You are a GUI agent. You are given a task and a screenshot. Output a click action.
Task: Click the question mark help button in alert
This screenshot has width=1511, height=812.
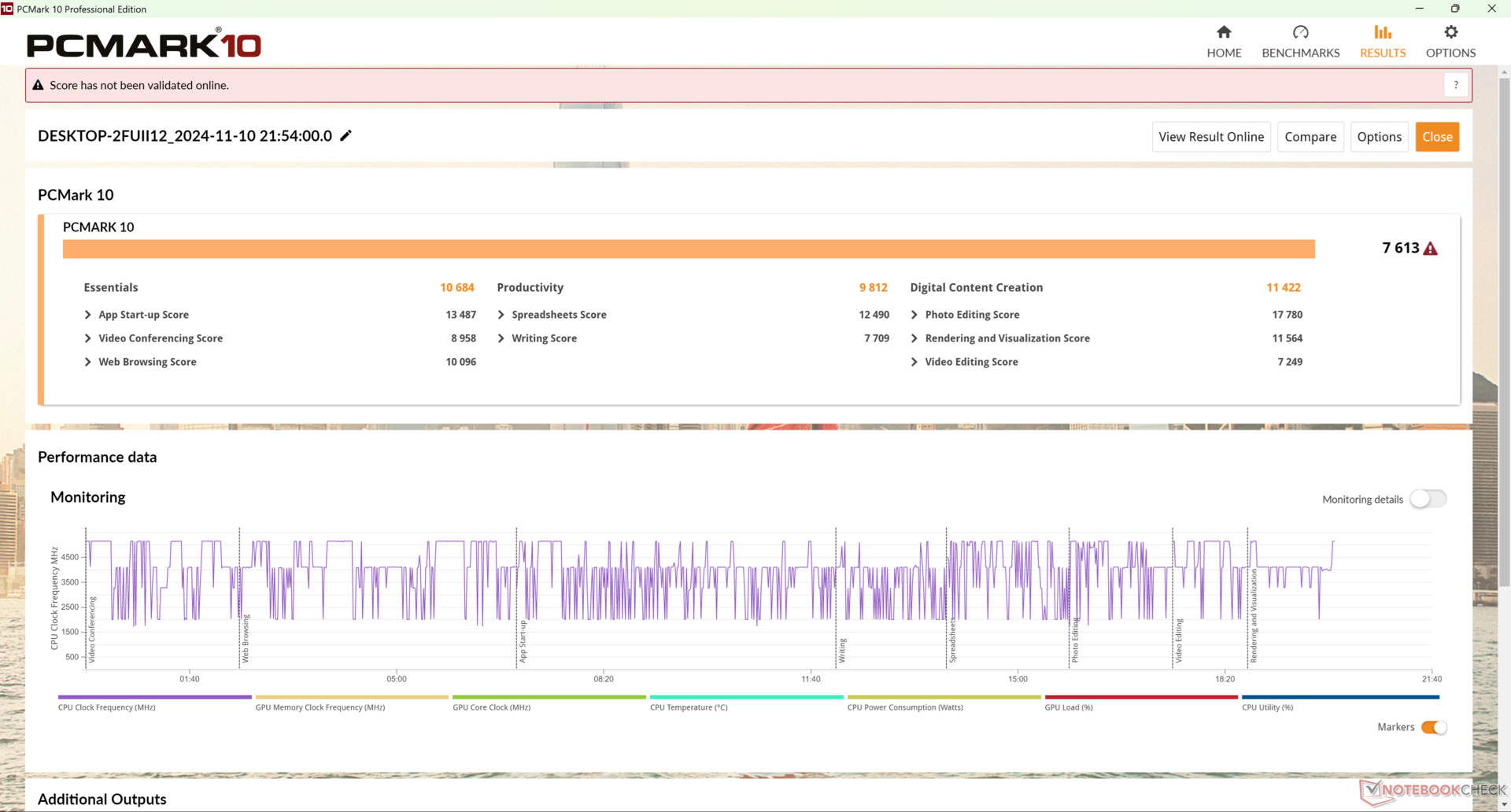click(1456, 85)
